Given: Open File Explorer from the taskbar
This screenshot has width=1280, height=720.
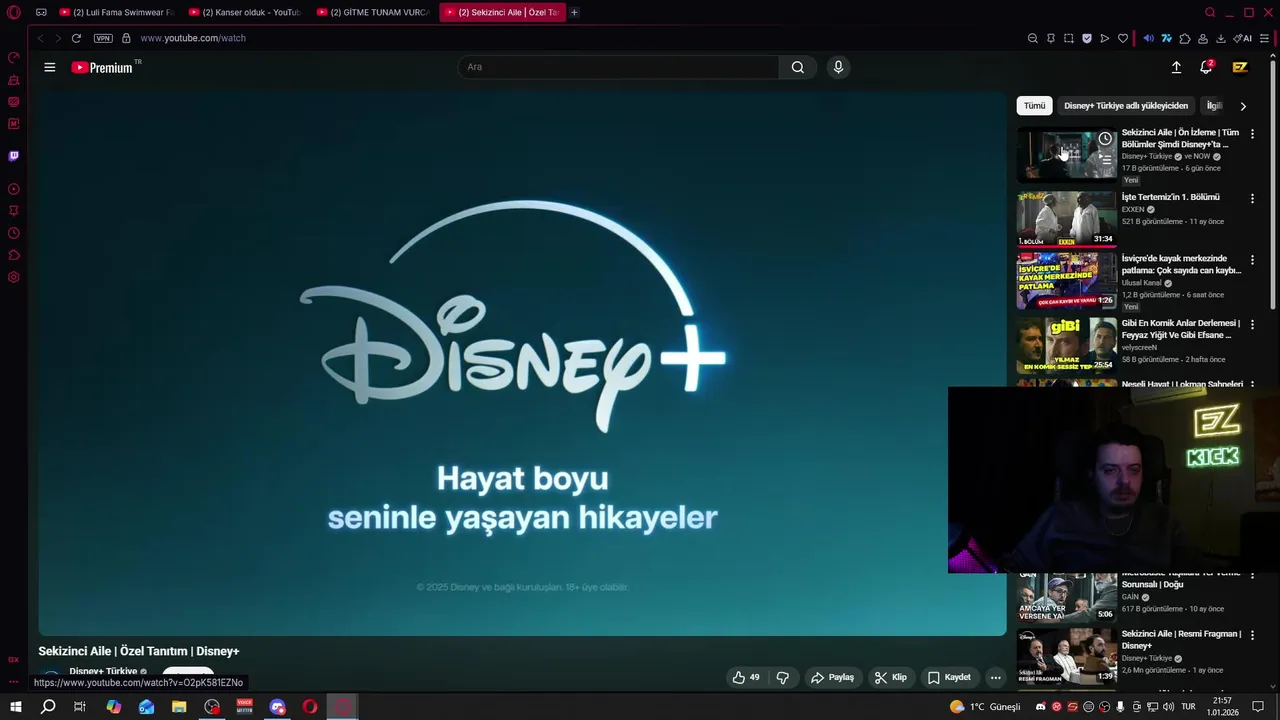Looking at the screenshot, I should point(179,707).
